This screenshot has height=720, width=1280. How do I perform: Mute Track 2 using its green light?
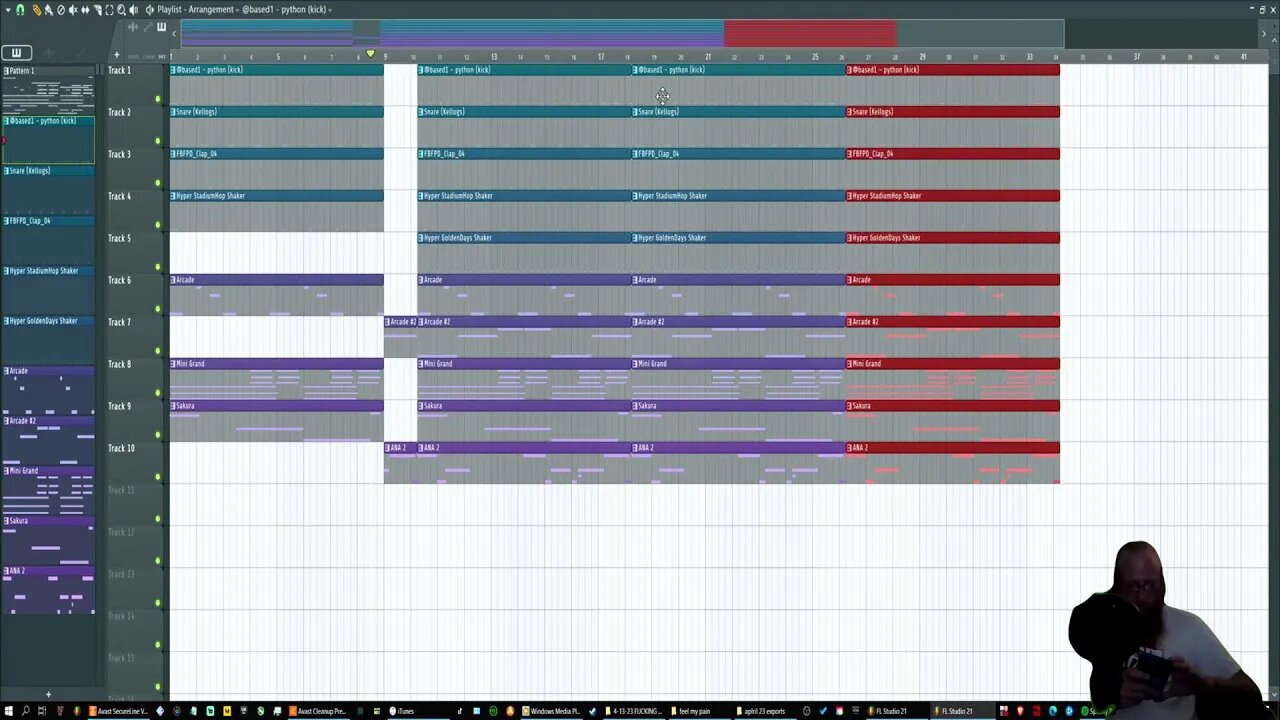(x=157, y=140)
